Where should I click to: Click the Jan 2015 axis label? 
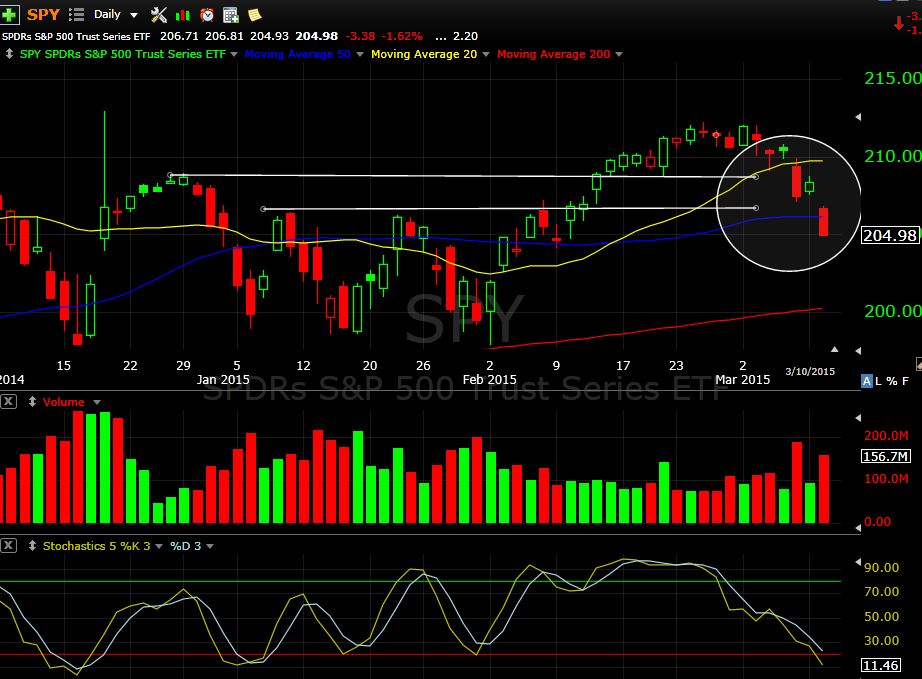click(x=223, y=380)
